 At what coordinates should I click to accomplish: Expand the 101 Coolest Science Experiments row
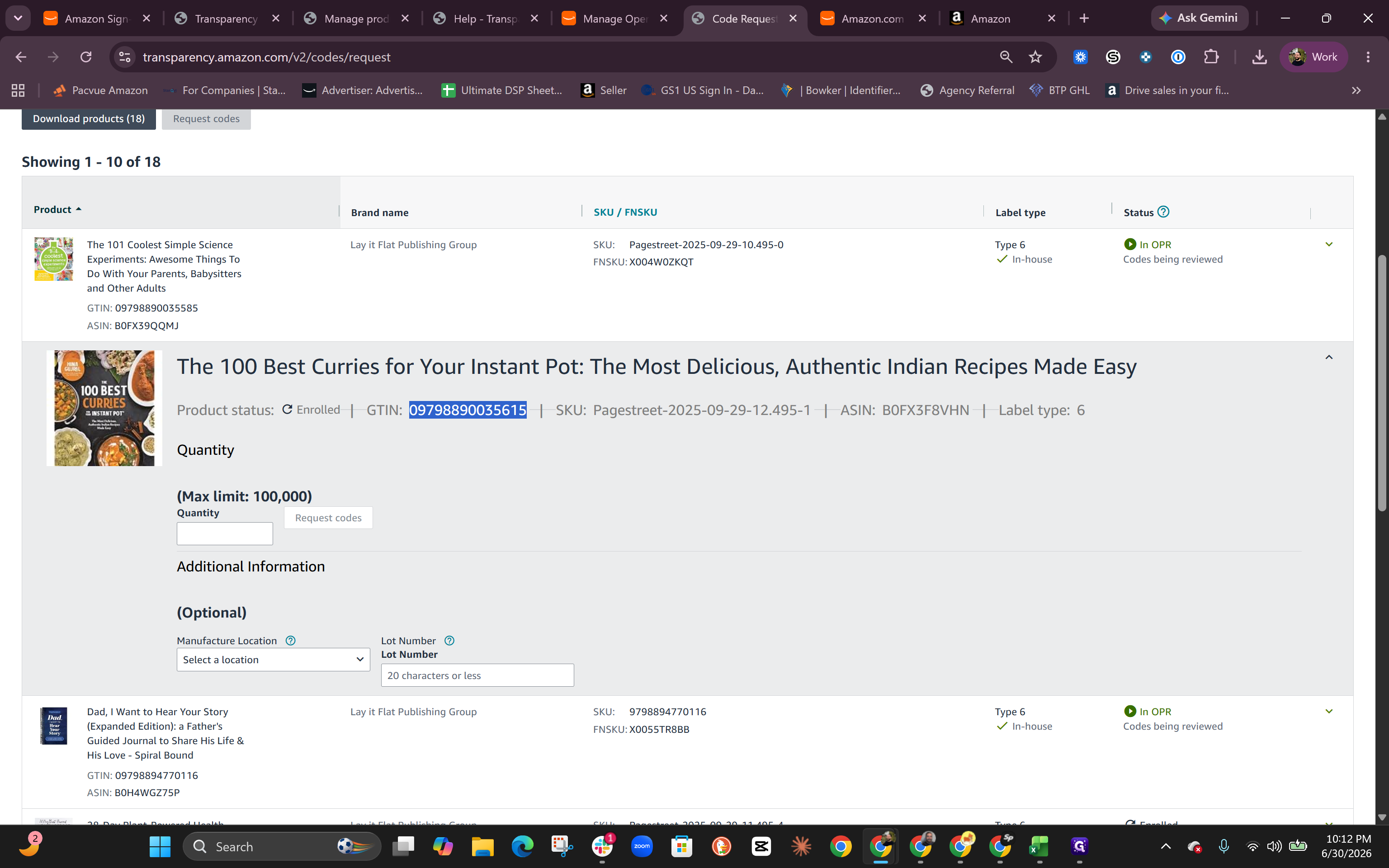[1329, 245]
